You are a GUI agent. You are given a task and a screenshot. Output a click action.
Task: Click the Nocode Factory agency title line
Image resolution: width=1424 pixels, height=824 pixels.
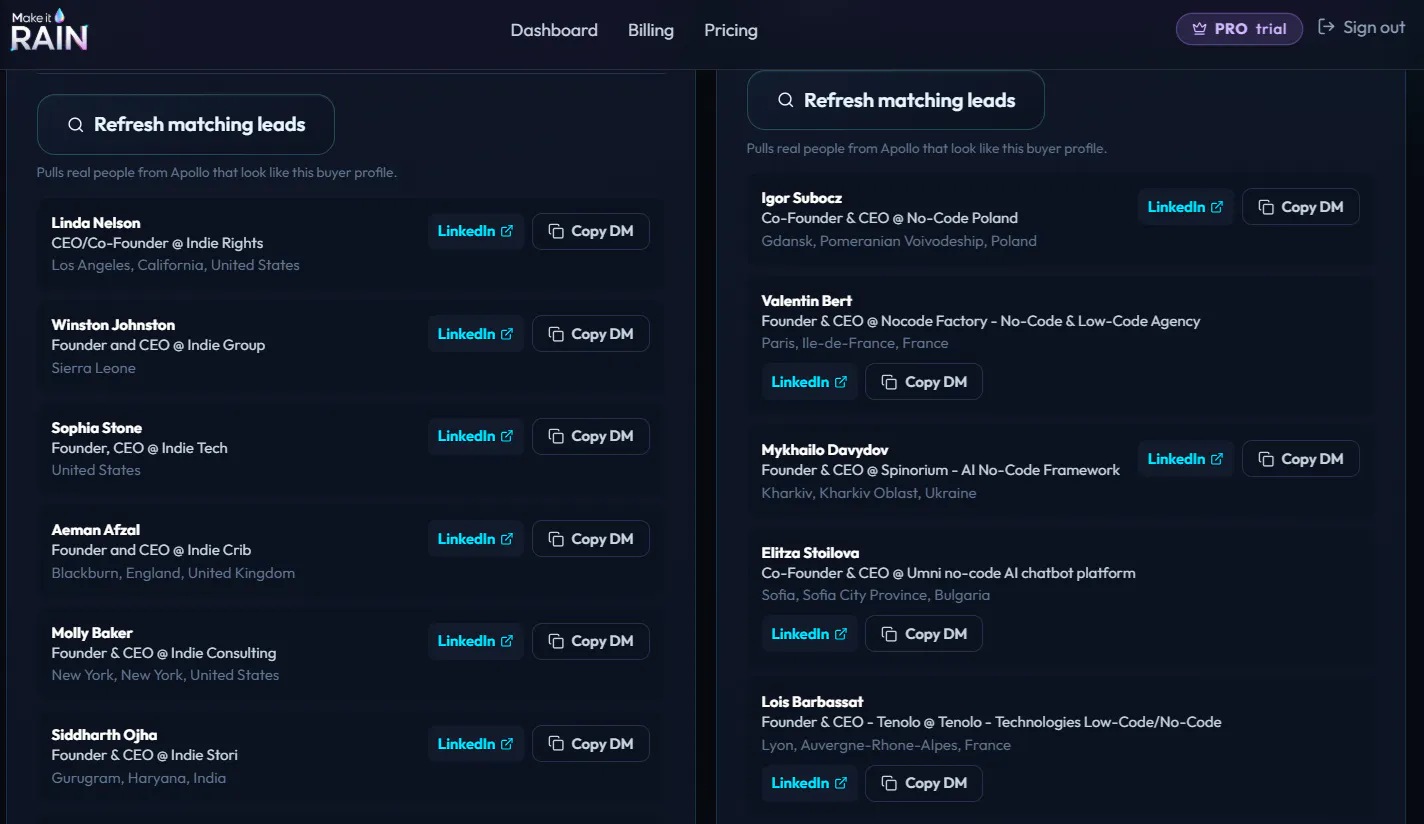pyautogui.click(x=981, y=321)
